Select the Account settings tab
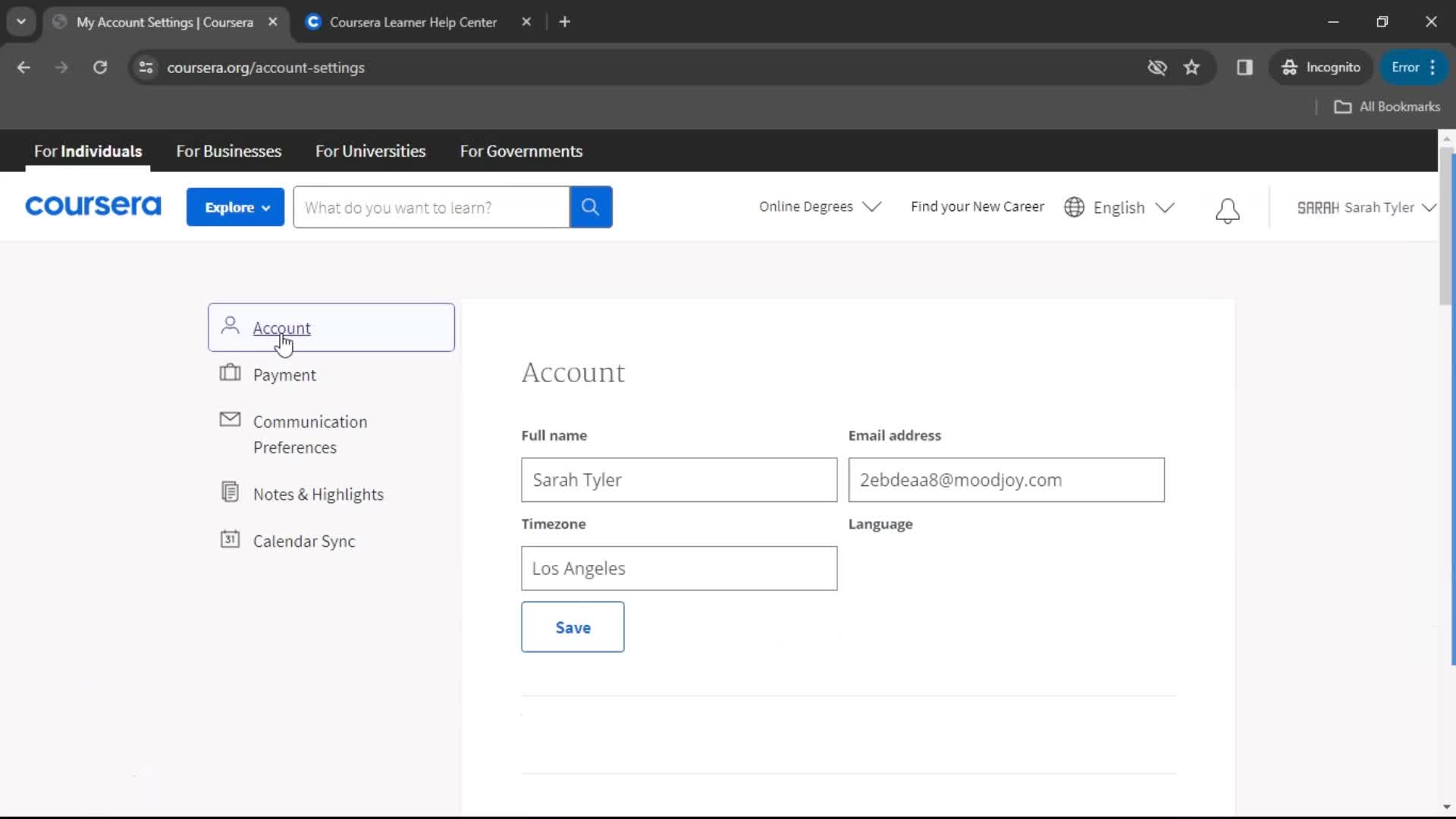The height and width of the screenshot is (819, 1456). [x=282, y=328]
